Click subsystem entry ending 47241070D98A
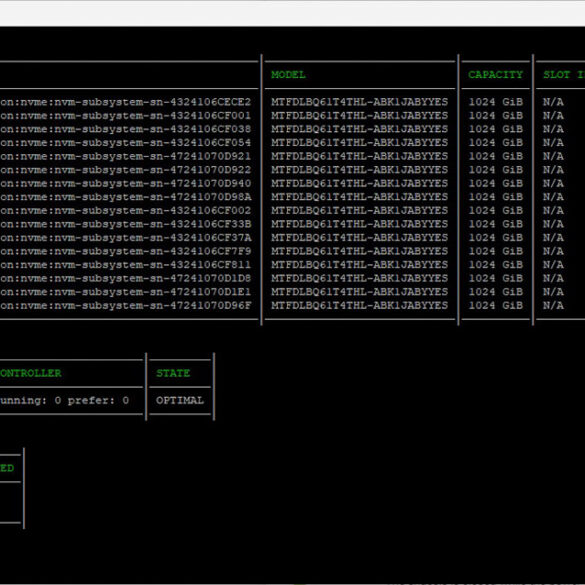This screenshot has width=585, height=585. click(x=125, y=197)
